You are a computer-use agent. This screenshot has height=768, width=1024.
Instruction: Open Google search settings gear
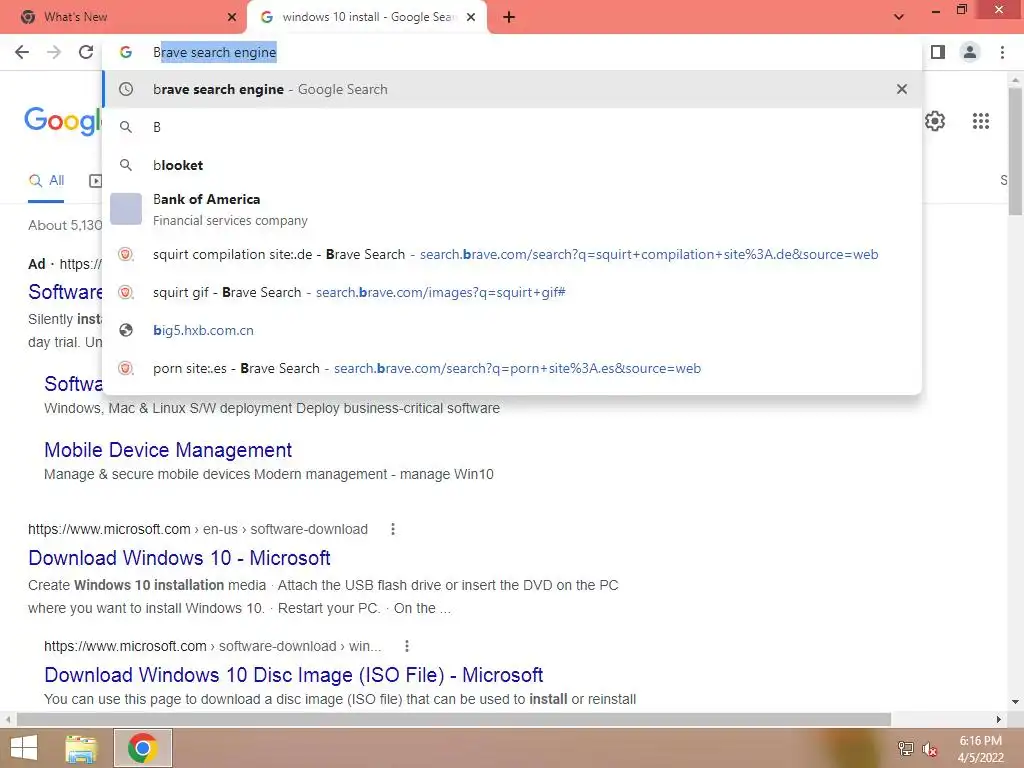click(x=935, y=121)
